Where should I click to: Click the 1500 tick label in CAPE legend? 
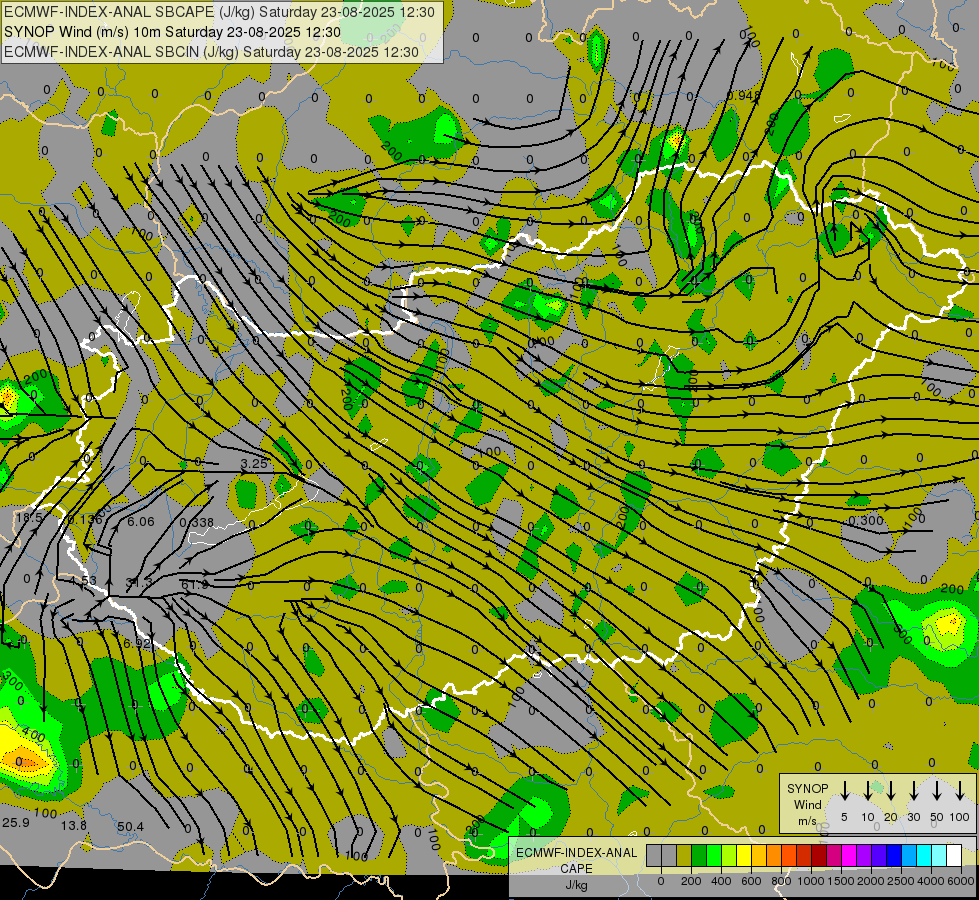point(841,881)
